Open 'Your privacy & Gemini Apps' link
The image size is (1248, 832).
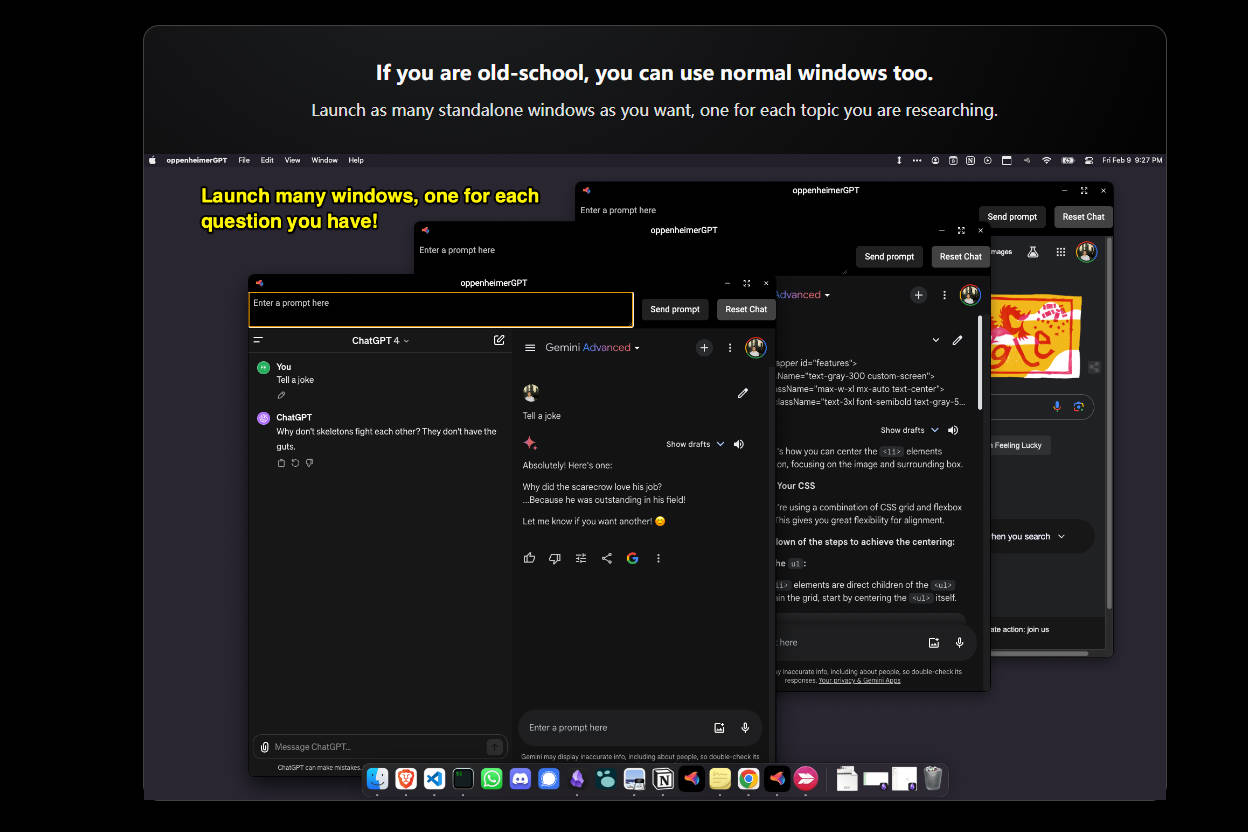click(859, 680)
